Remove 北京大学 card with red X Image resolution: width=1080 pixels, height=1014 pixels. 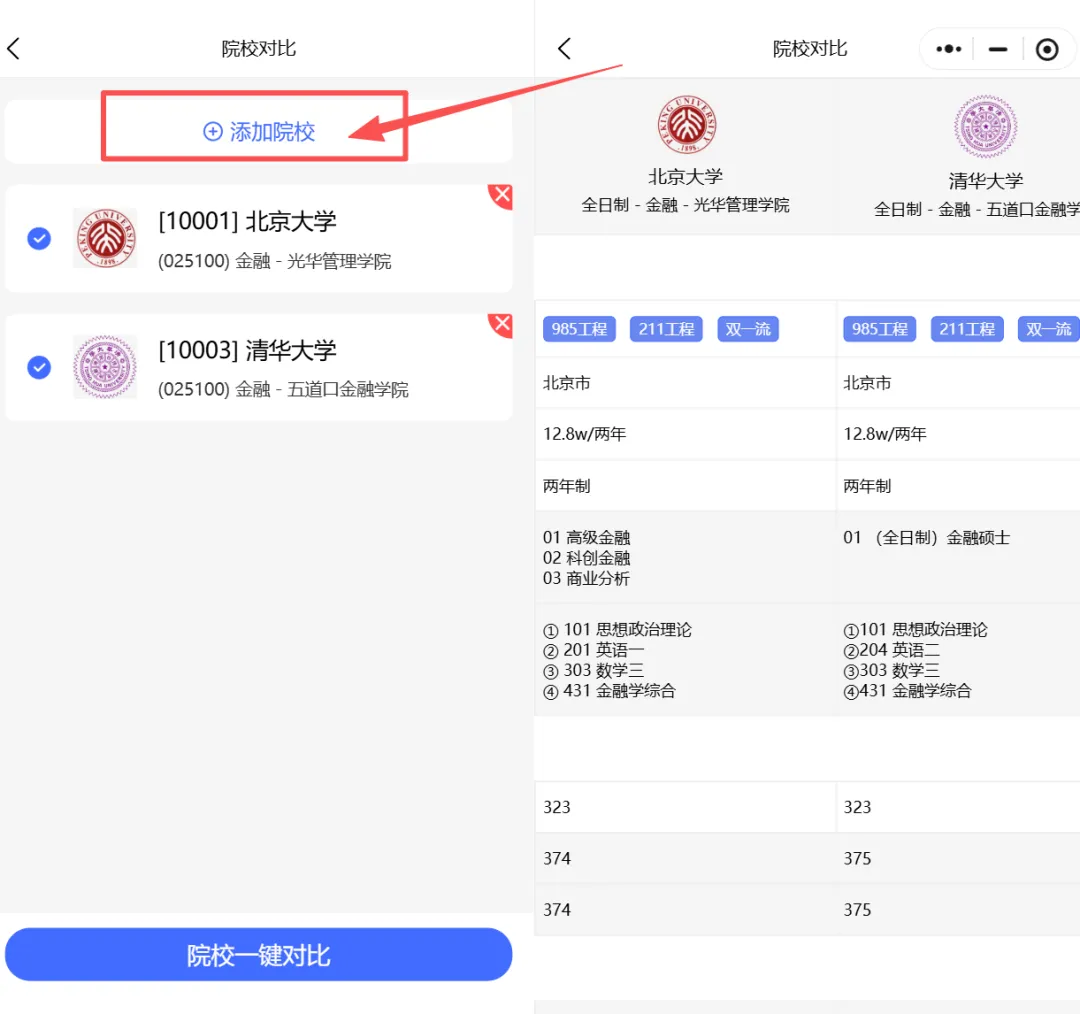[501, 196]
